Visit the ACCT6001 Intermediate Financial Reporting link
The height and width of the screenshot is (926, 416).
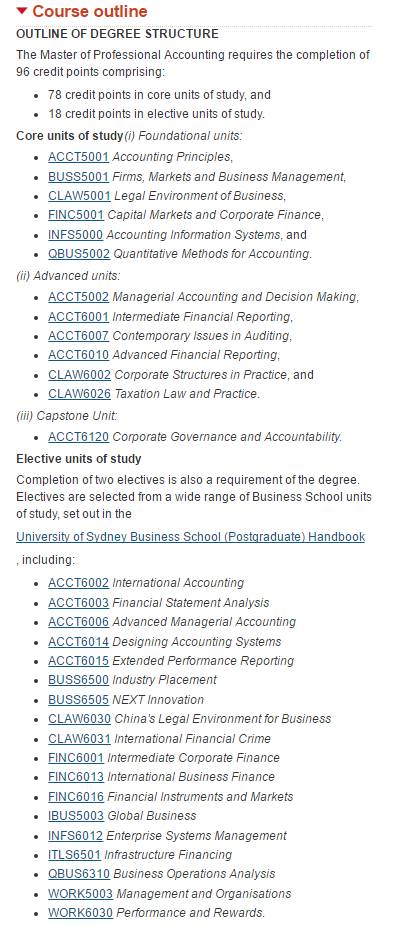click(x=79, y=317)
